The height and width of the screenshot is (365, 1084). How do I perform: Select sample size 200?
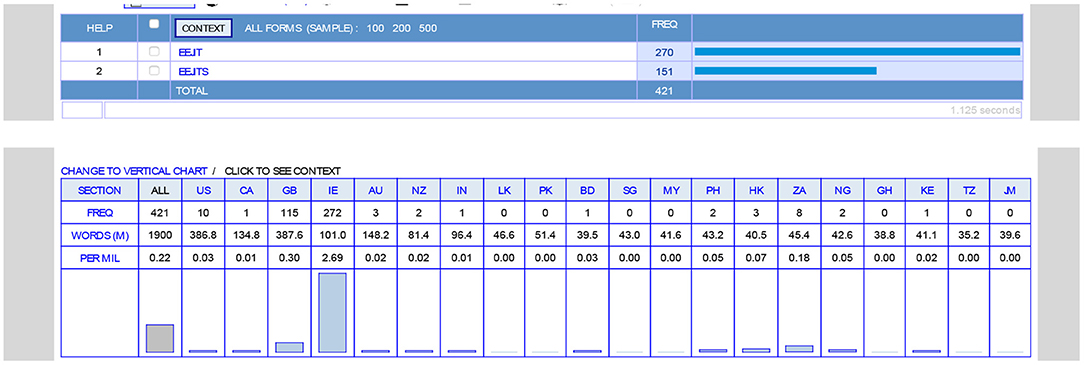point(401,29)
